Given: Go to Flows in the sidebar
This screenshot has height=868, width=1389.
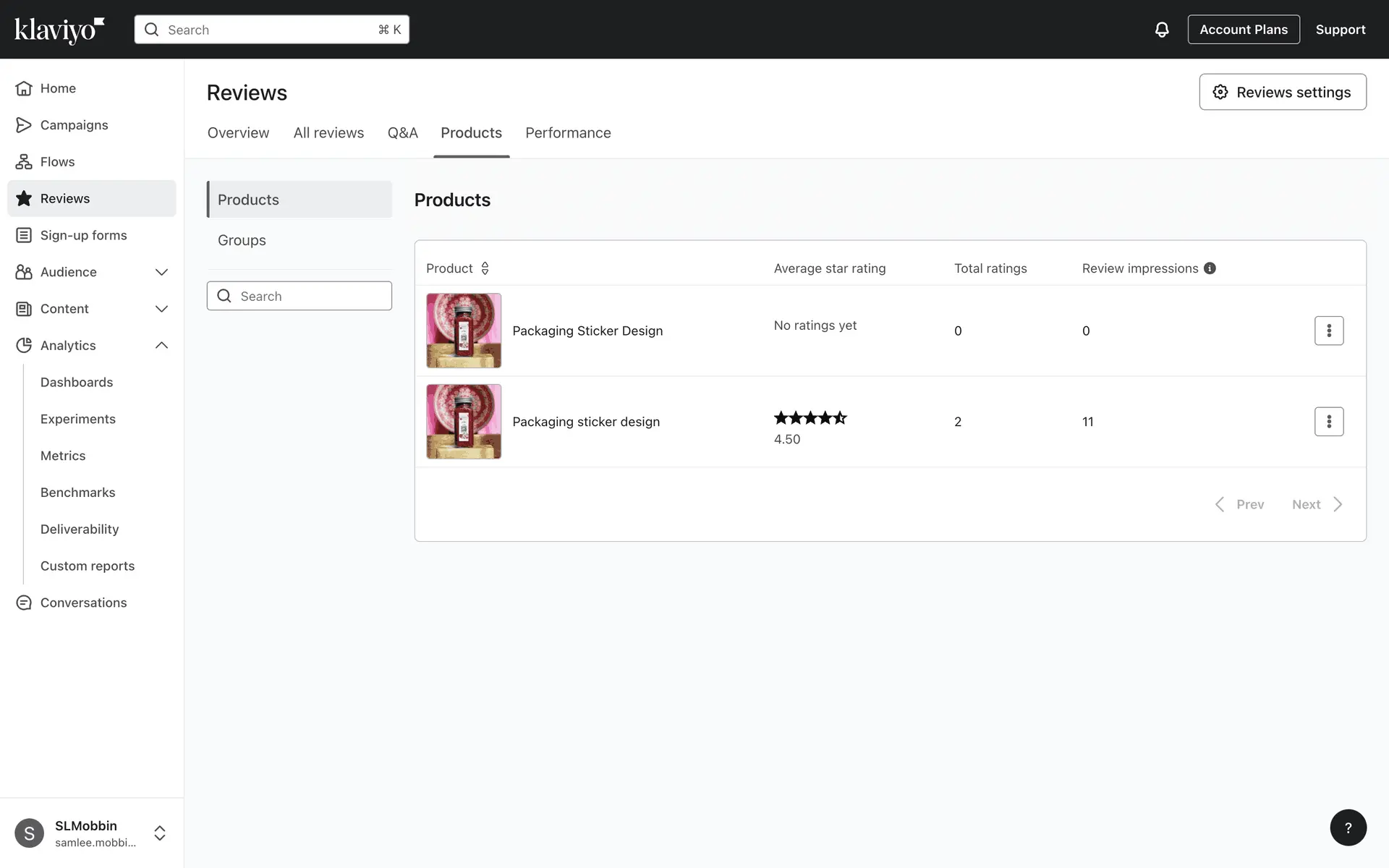Looking at the screenshot, I should coord(57,162).
